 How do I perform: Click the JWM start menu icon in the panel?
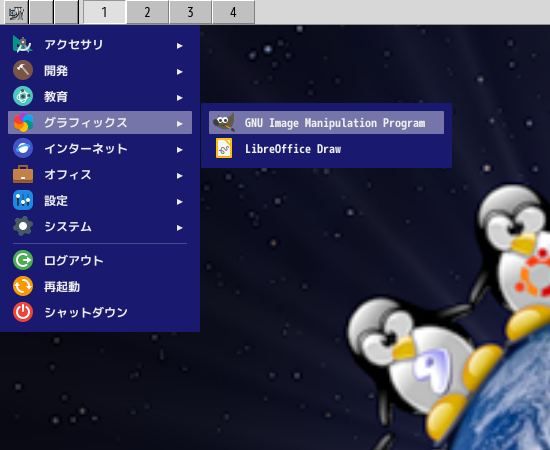pos(16,12)
